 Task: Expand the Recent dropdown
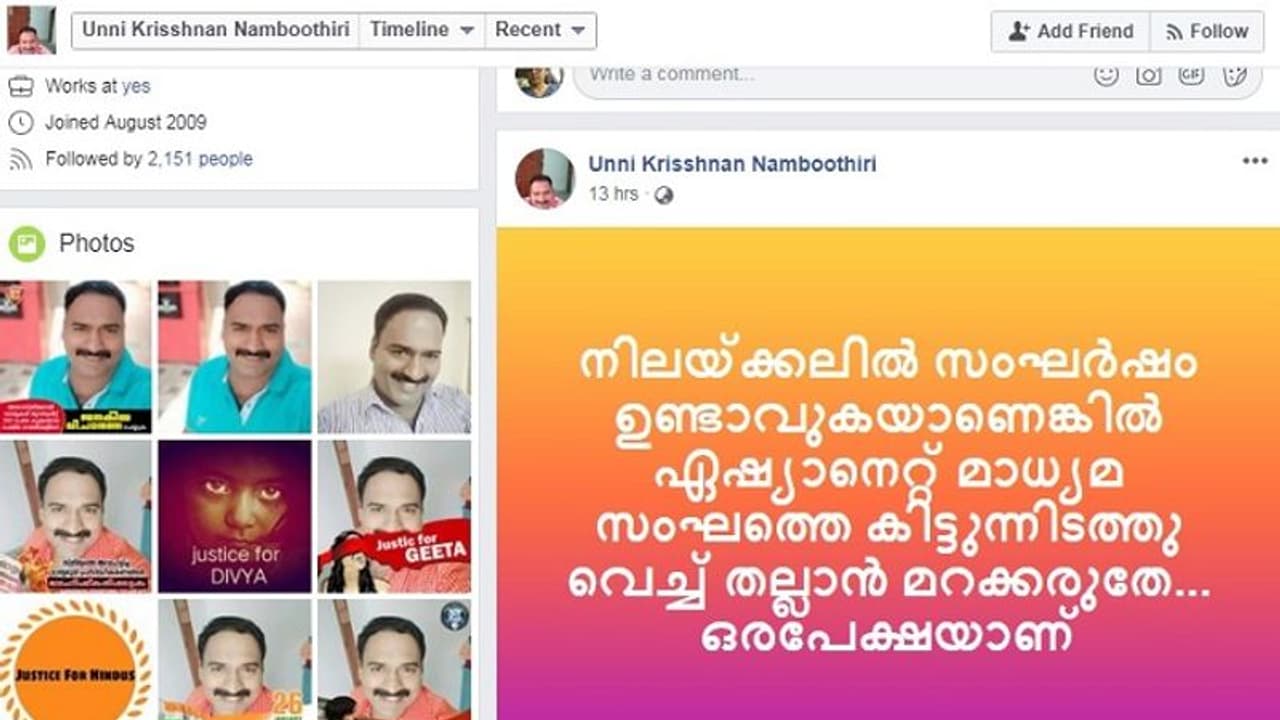pyautogui.click(x=540, y=30)
